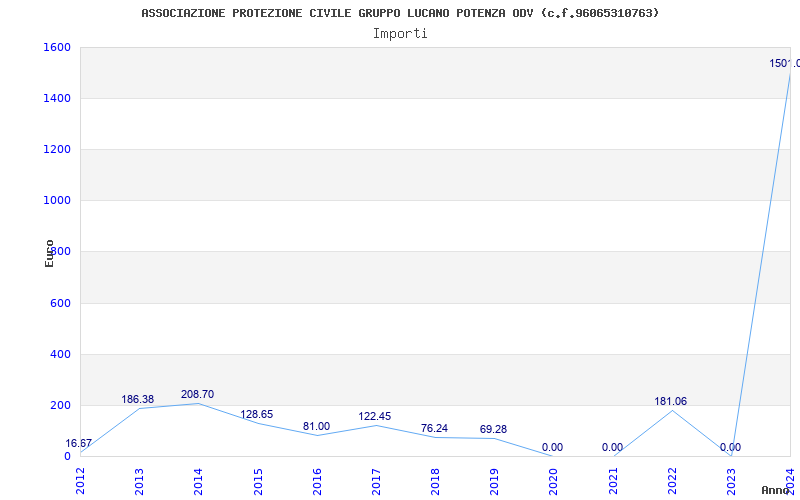The image size is (800, 500).
Task: Click the 16.67 label near 2012
Action: coord(79,444)
